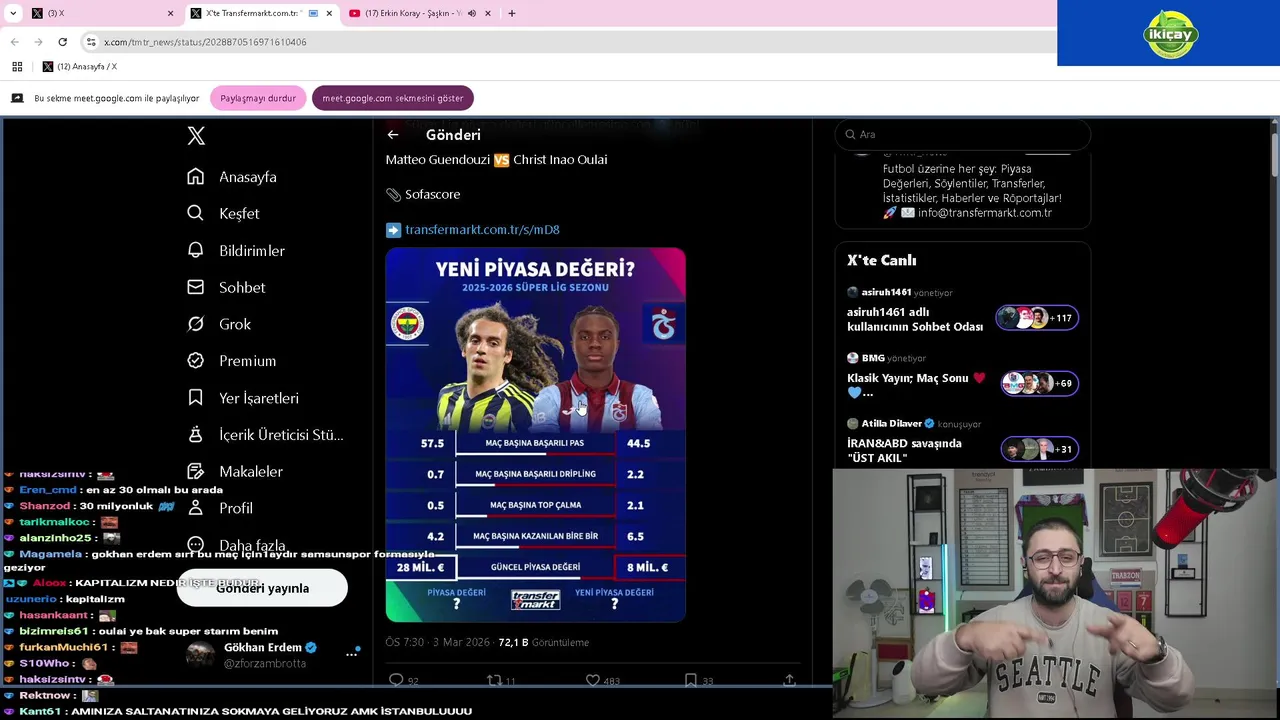Reload the page
1280x720 pixels.
[x=62, y=42]
